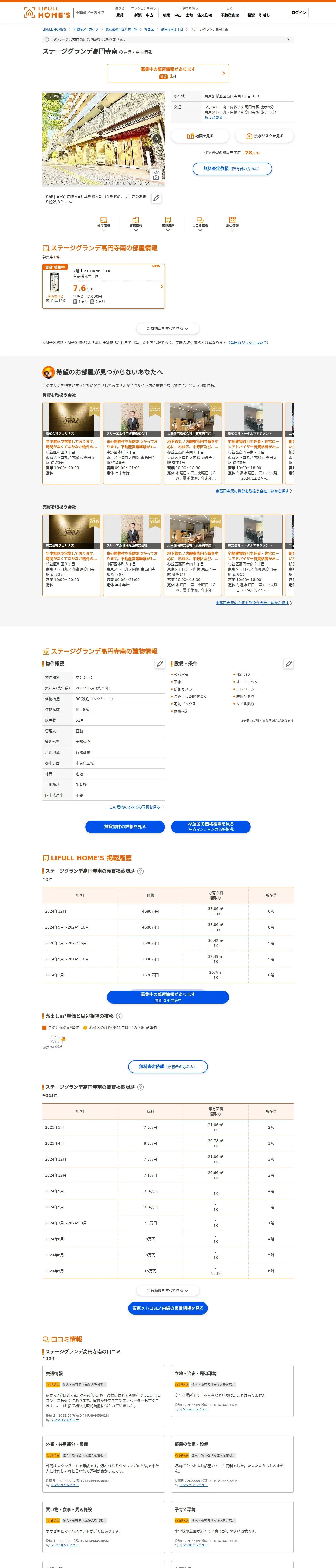The height and width of the screenshot is (1568, 336).
Task: Open help icon for 売買掲載履歴
Action: click(x=141, y=871)
